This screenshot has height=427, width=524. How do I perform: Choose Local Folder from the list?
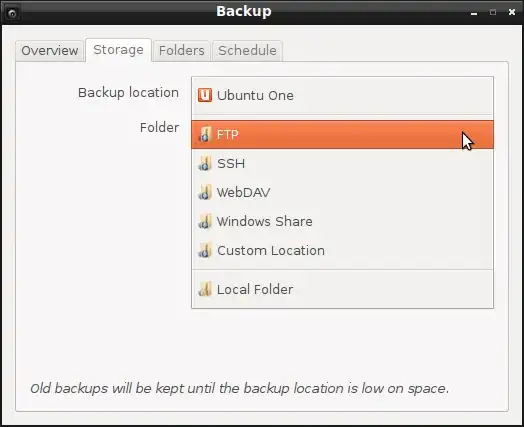click(342, 289)
